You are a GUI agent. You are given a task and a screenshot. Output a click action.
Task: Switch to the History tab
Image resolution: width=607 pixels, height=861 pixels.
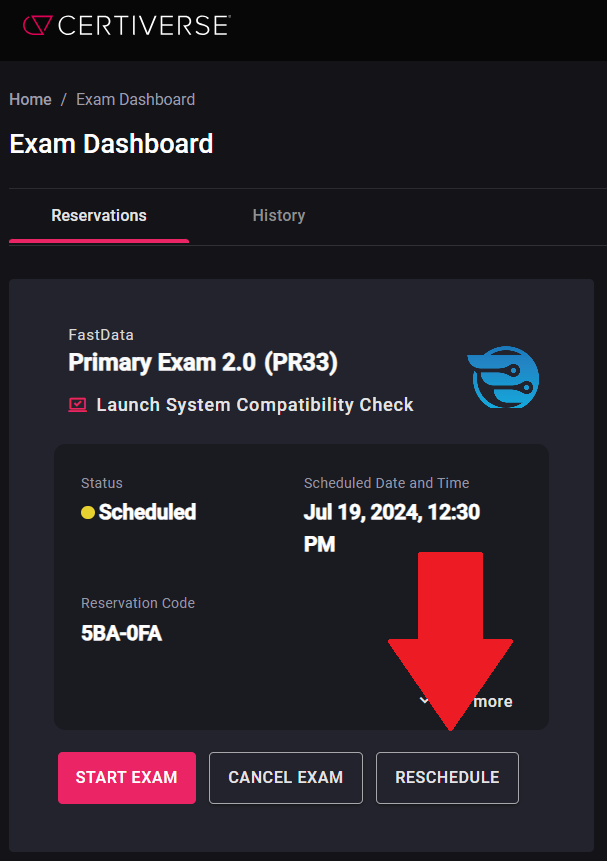click(279, 215)
